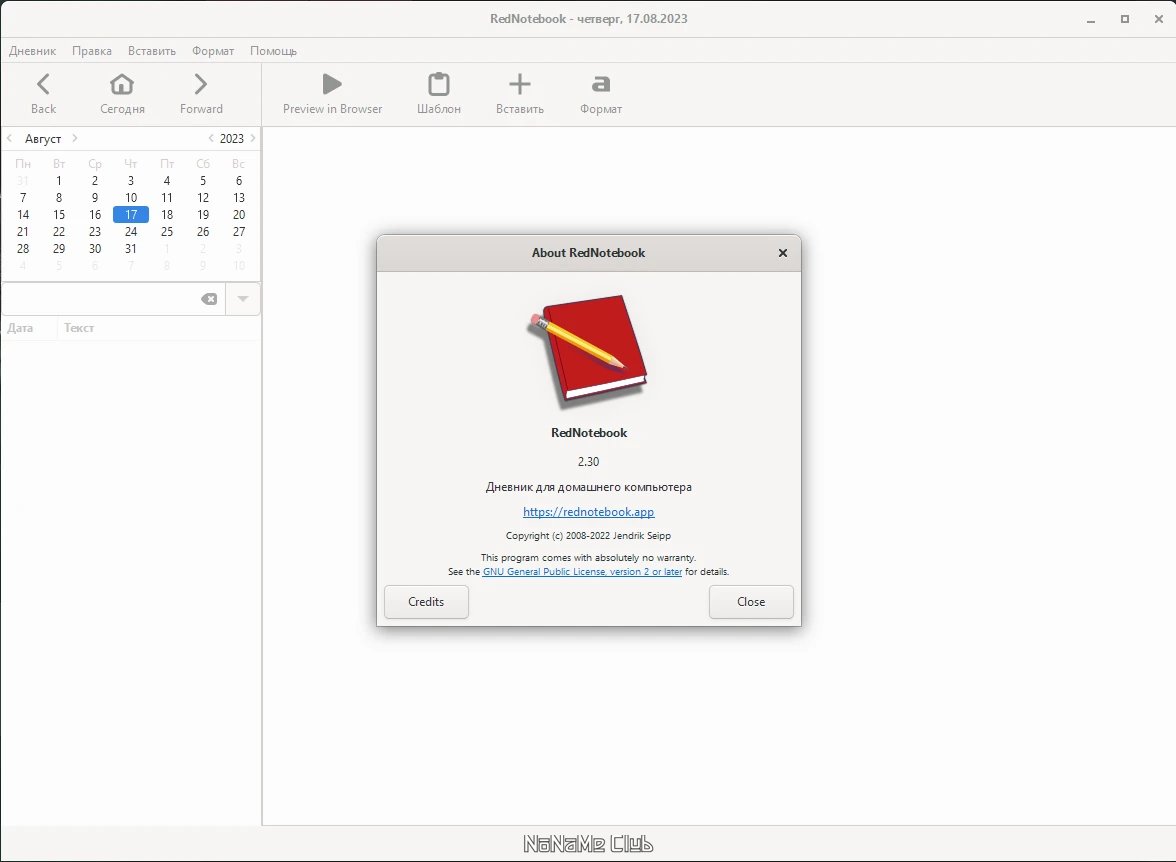Screen dimensions: 1176x862
Task: Go to the previous month arrow before Август
Action: (10, 138)
